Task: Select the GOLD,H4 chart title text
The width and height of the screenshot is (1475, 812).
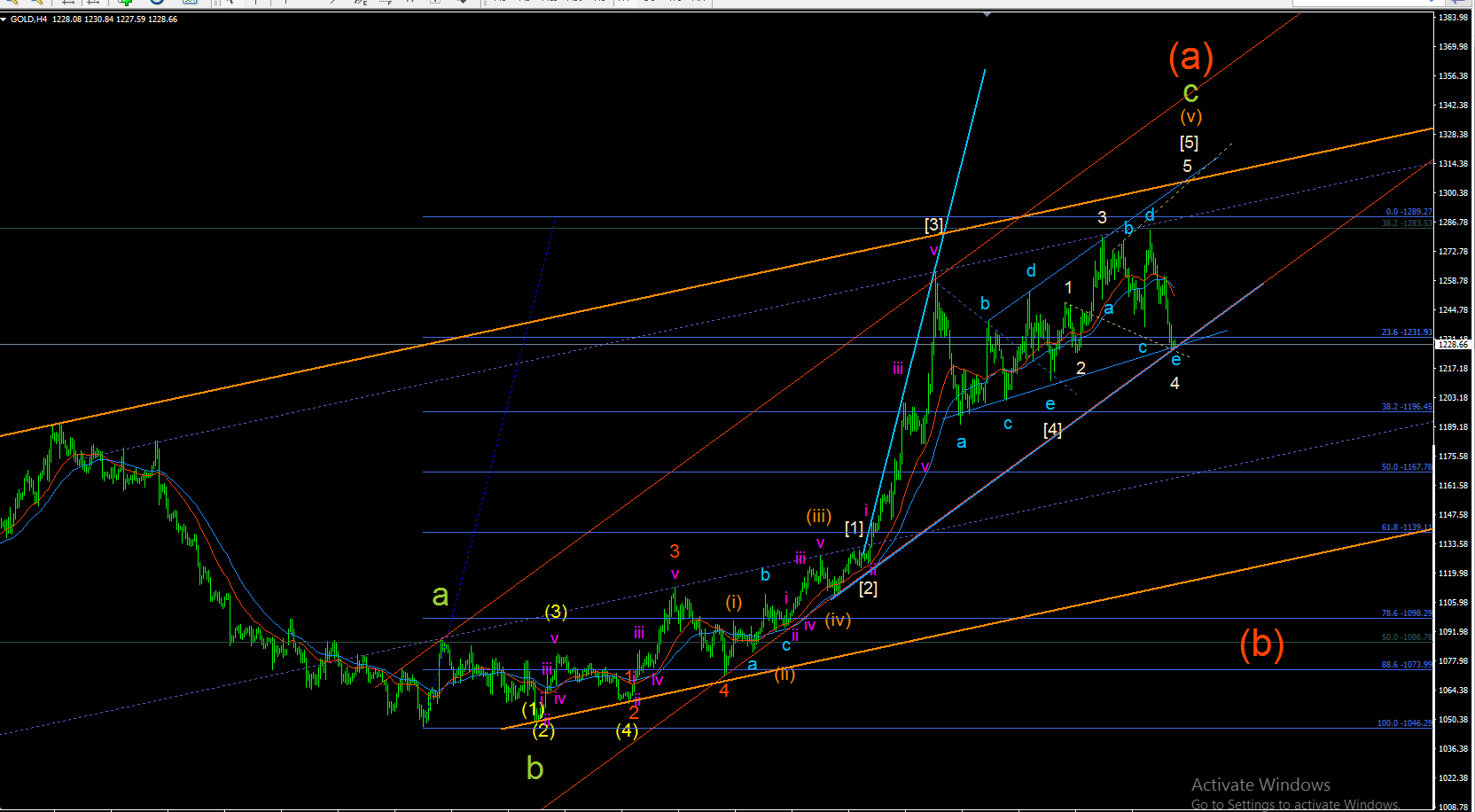Action: point(29,20)
